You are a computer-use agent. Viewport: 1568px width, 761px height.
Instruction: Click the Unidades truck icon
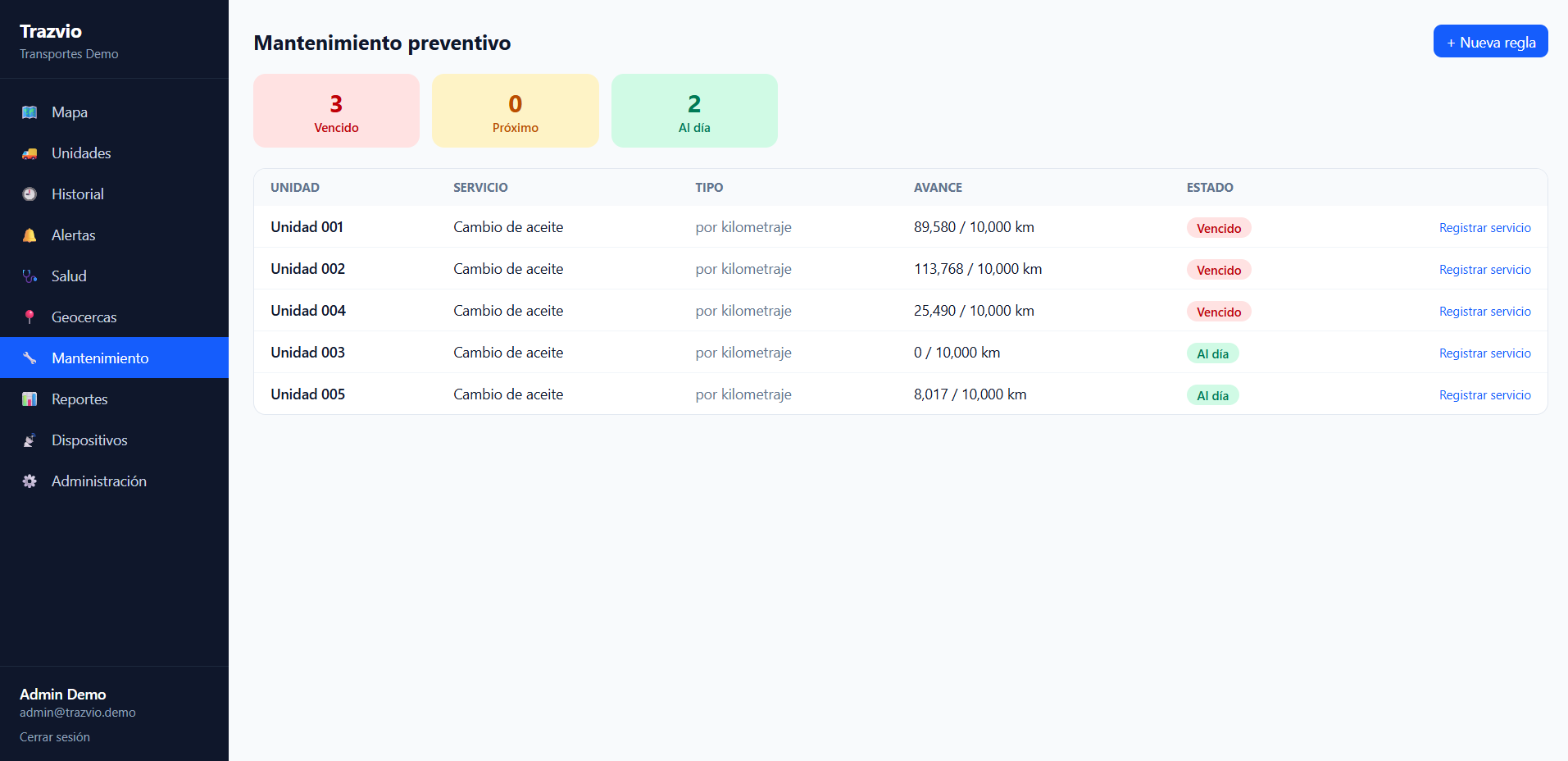(x=30, y=153)
